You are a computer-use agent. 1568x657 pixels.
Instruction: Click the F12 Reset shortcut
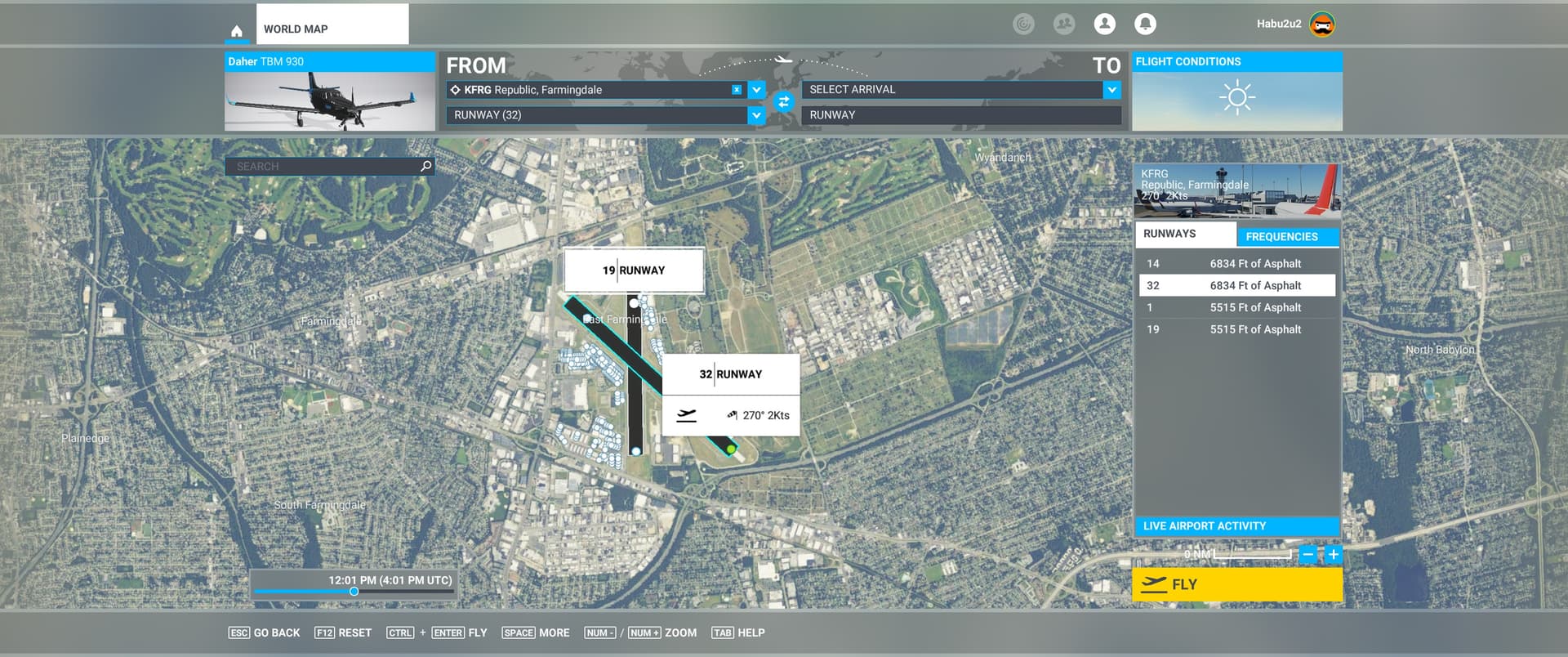(x=343, y=632)
